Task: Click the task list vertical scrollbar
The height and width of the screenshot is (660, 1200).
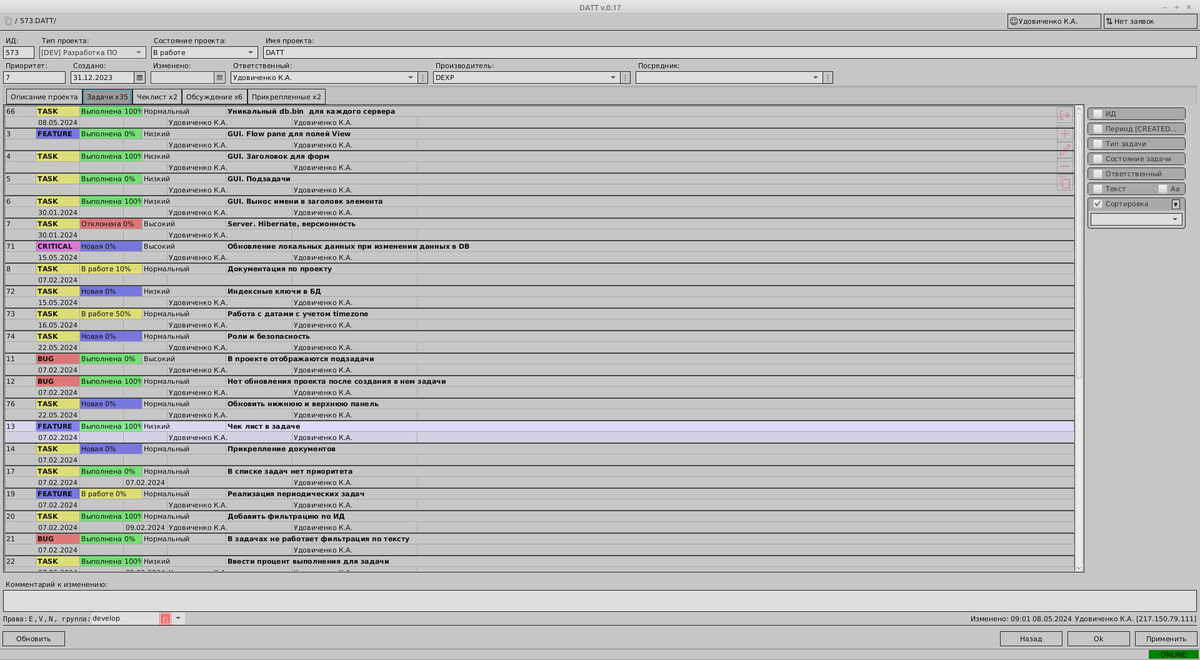Action: pyautogui.click(x=1078, y=340)
